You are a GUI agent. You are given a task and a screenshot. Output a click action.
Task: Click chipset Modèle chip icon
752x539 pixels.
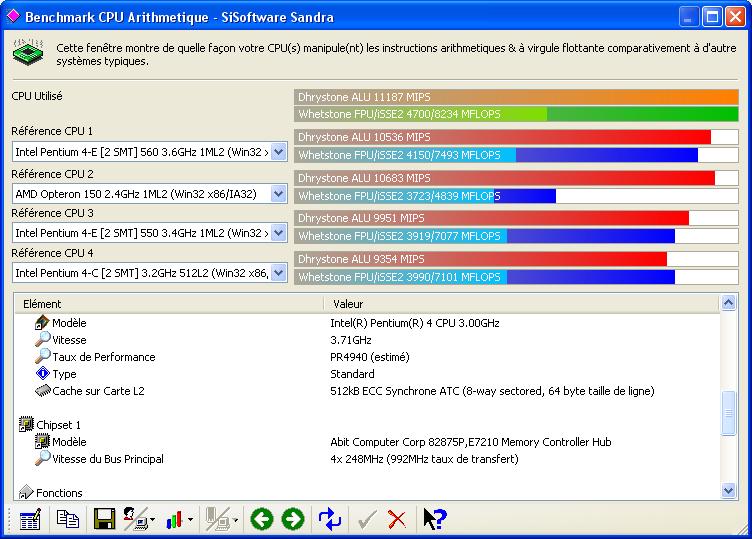tap(43, 441)
